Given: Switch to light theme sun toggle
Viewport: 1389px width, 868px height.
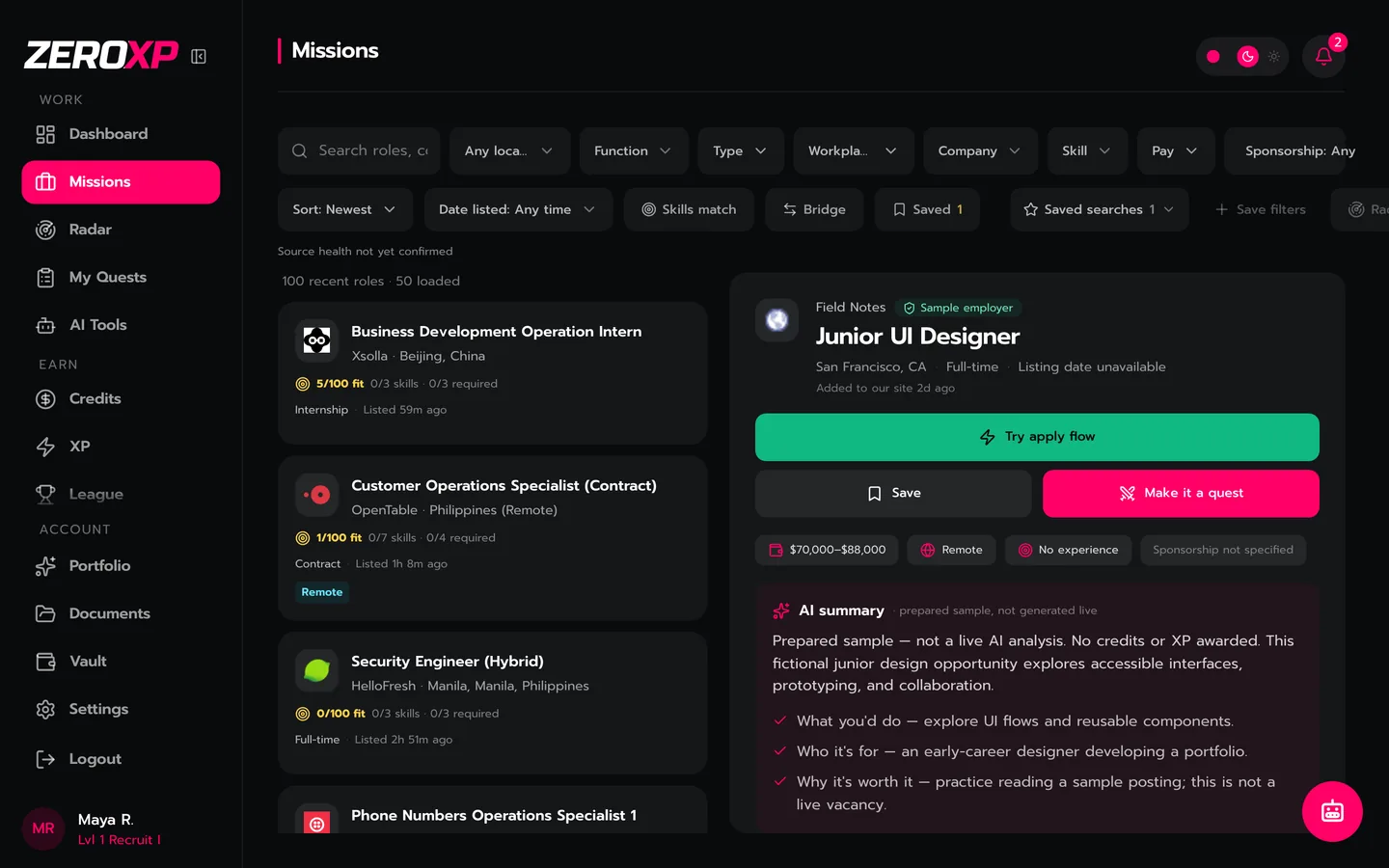Looking at the screenshot, I should click(1274, 57).
